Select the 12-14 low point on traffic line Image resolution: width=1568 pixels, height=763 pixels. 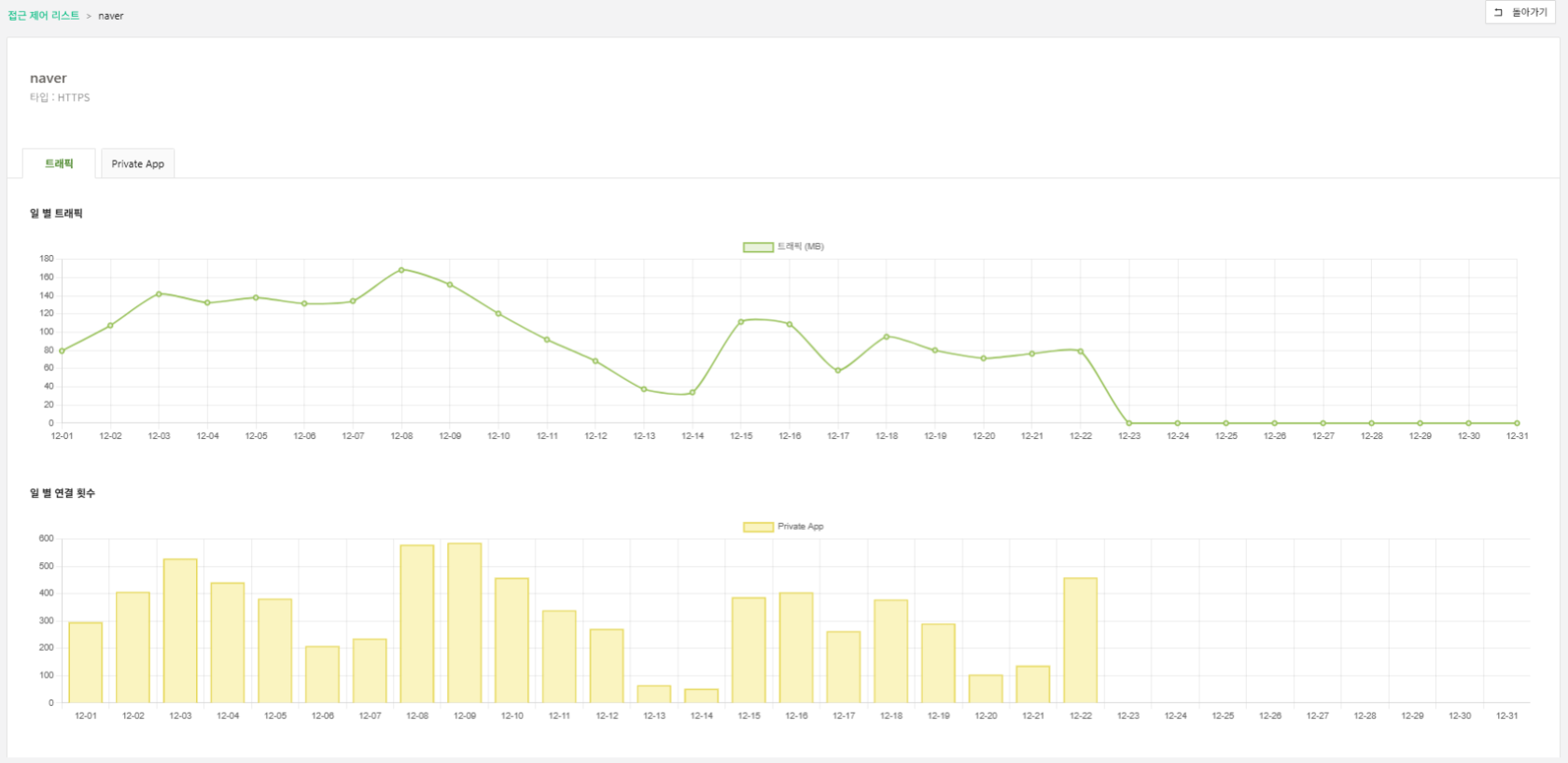click(693, 392)
